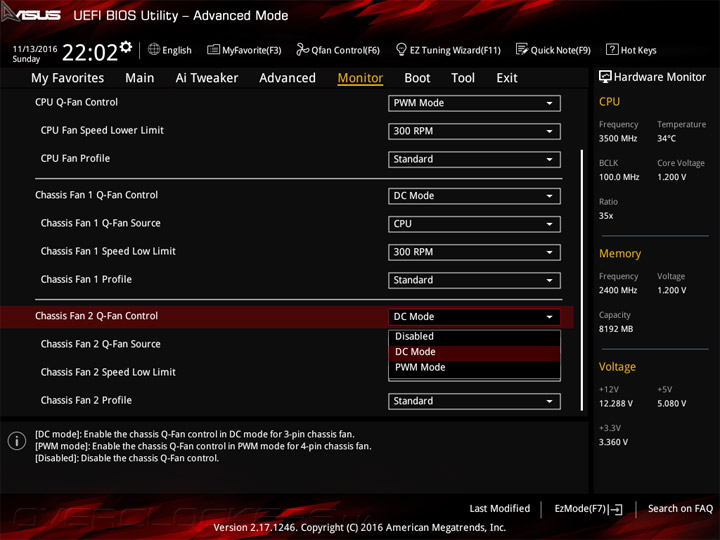Click the EzMode exit arrow icon

click(x=616, y=509)
